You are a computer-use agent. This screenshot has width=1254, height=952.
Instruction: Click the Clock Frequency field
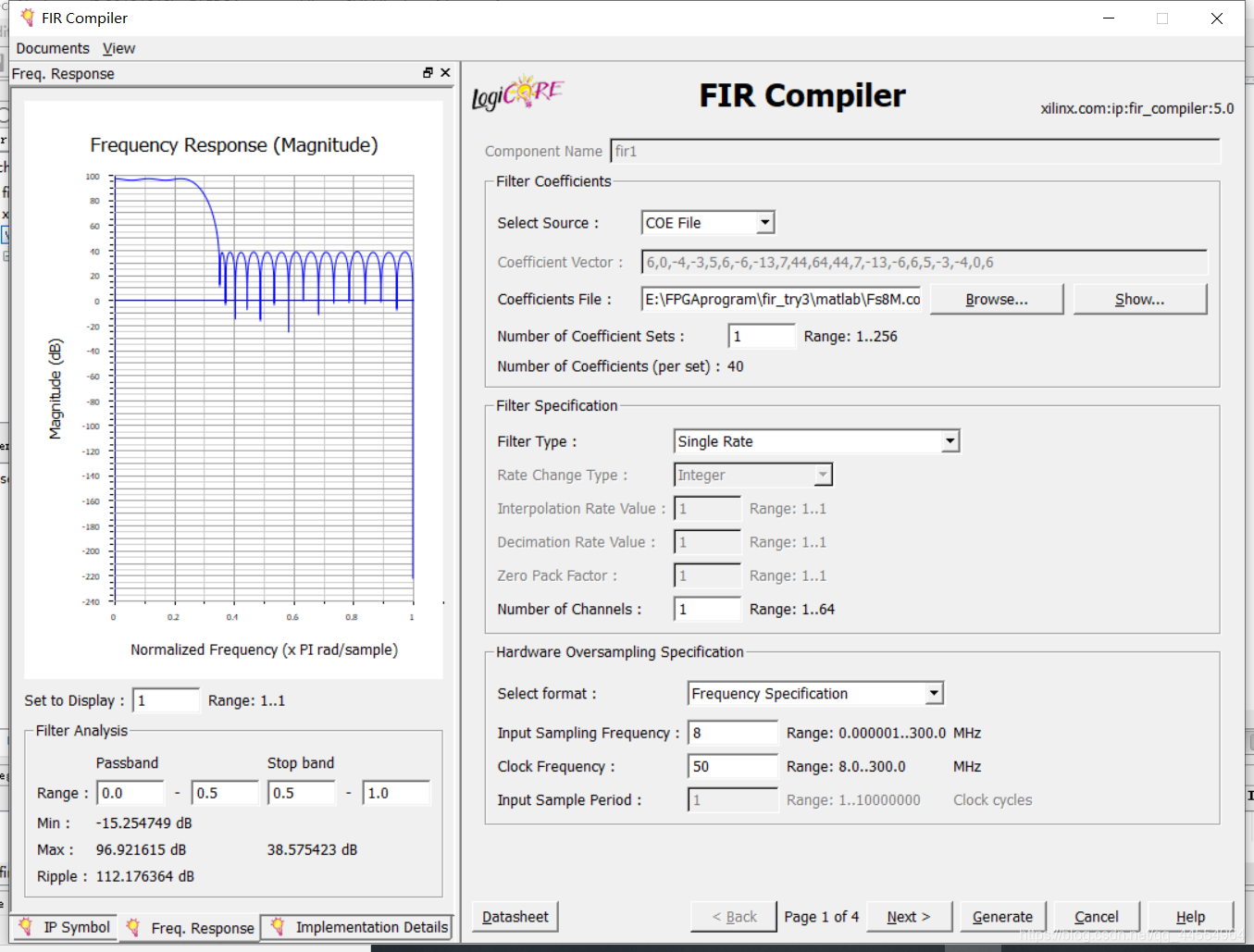(733, 766)
